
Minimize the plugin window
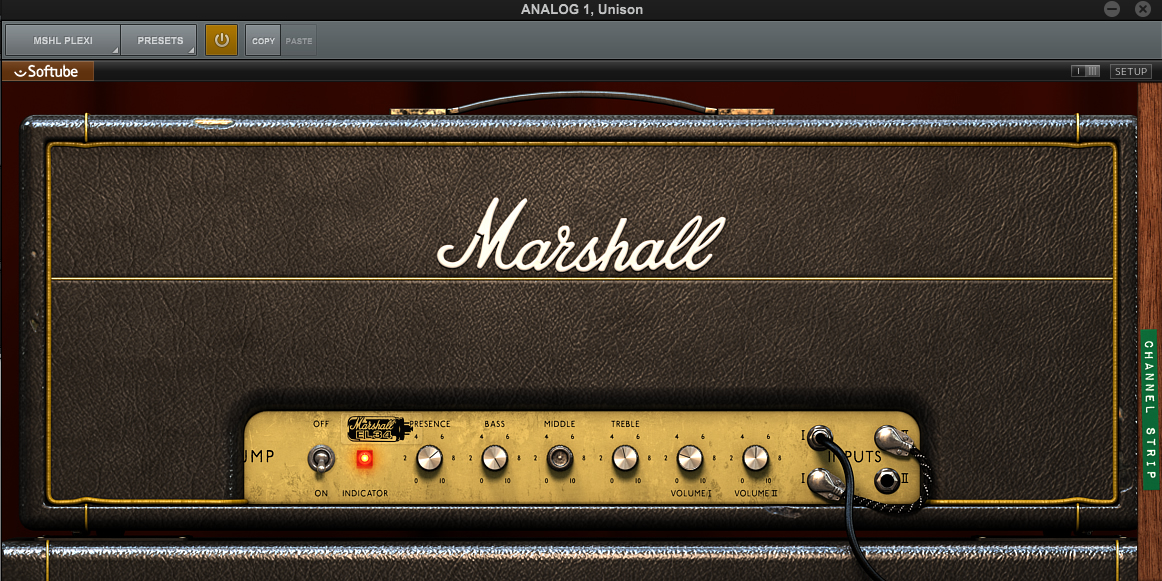(x=1112, y=9)
